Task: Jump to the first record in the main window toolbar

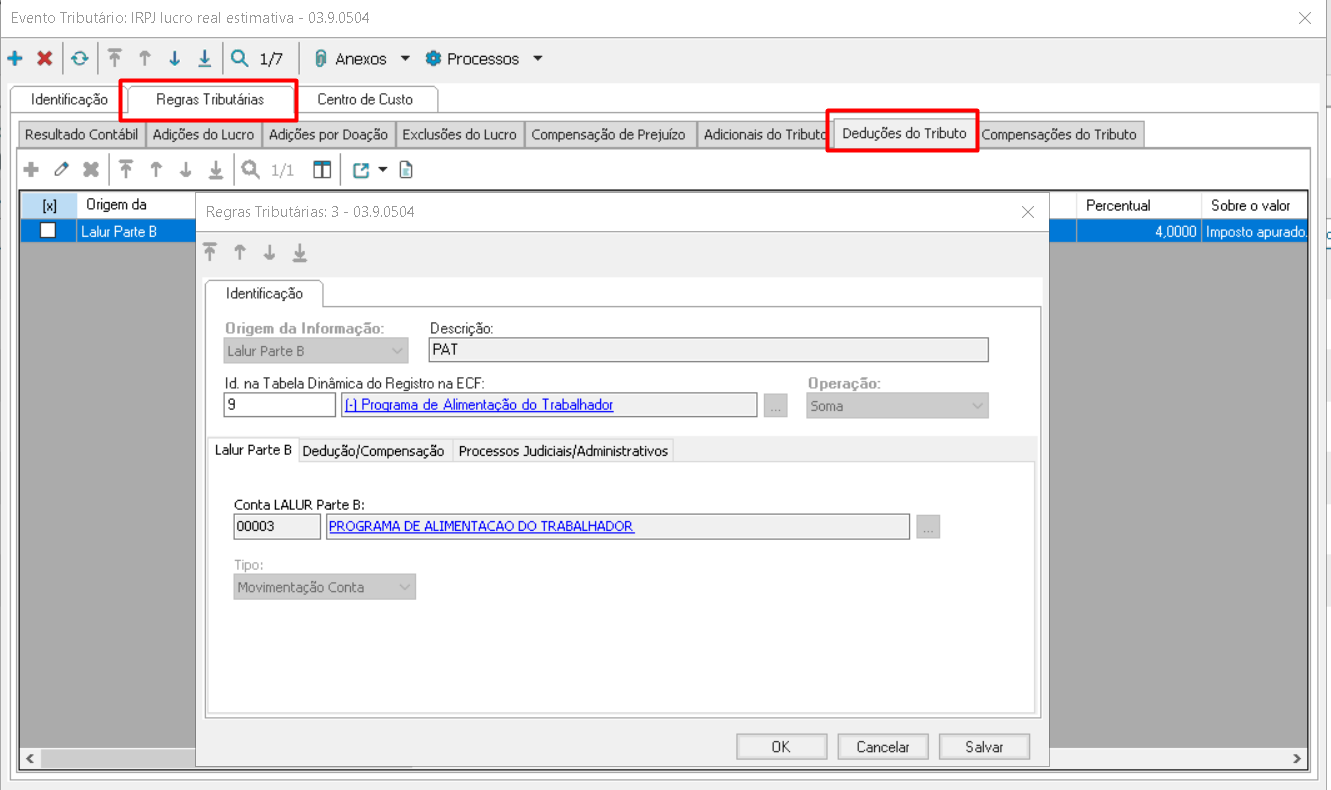Action: tap(115, 59)
